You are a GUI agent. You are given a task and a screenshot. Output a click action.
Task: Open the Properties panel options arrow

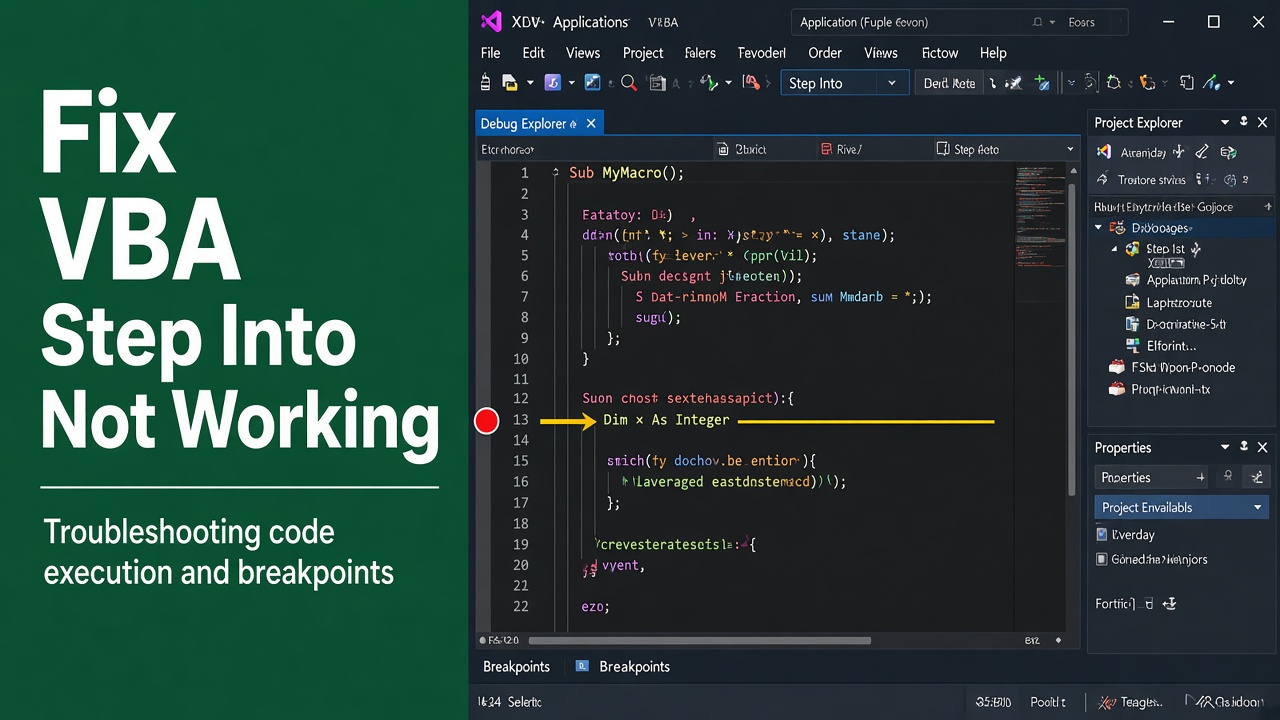(x=1225, y=447)
